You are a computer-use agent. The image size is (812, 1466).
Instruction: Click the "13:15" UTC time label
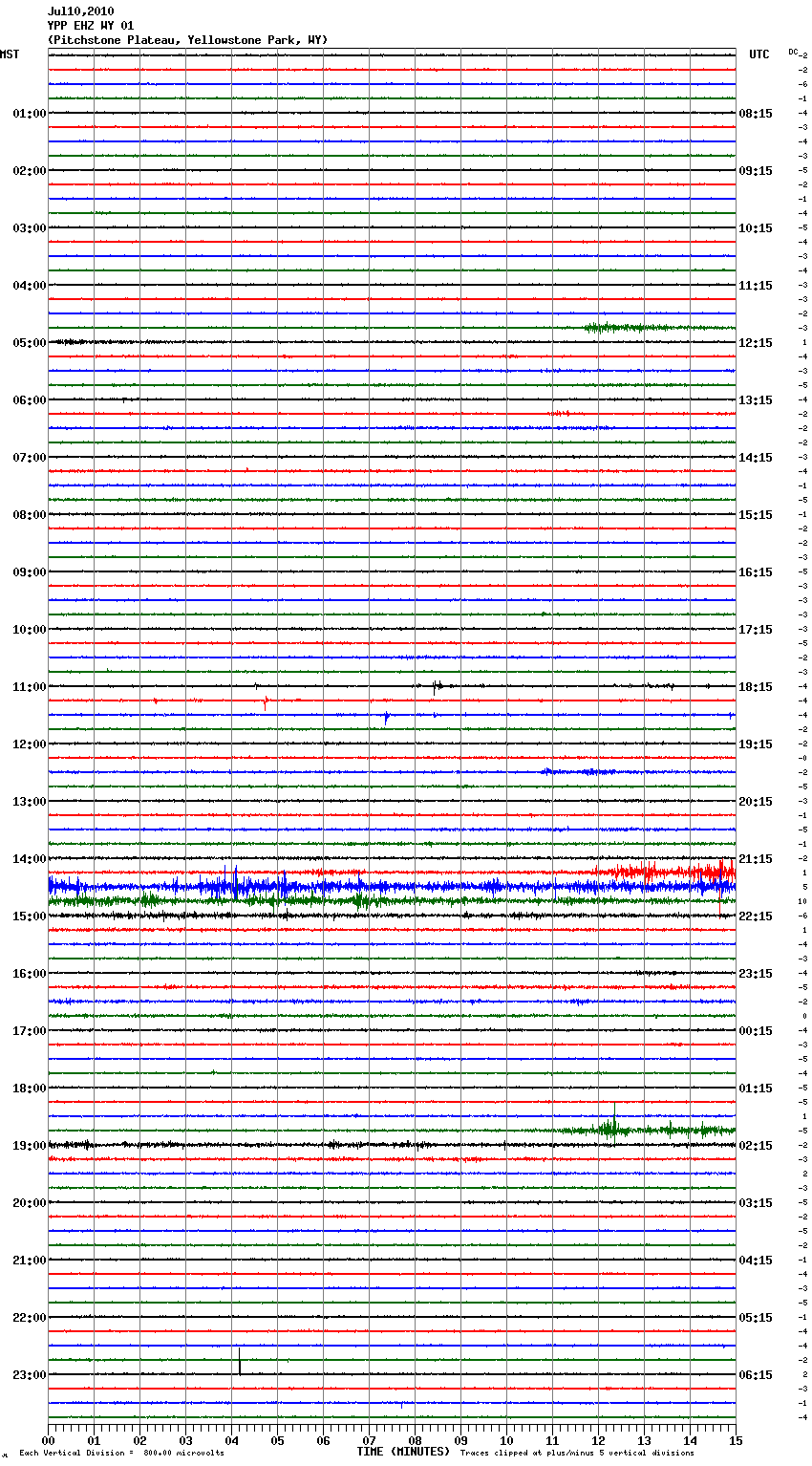(x=756, y=400)
